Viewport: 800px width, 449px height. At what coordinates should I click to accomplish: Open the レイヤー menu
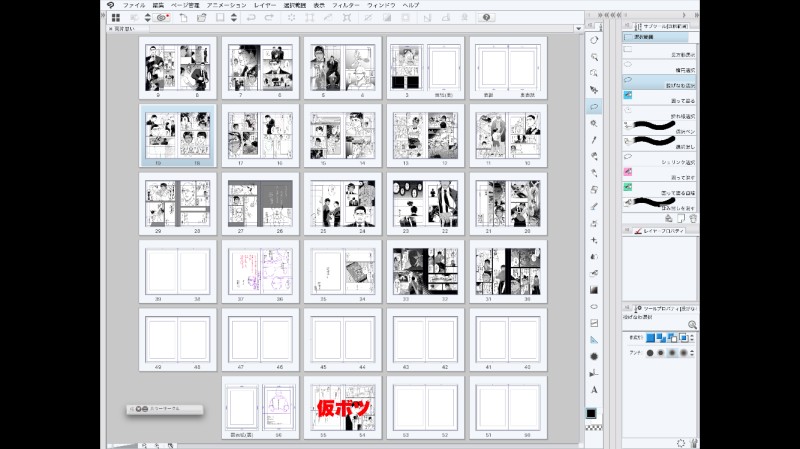(x=265, y=5)
